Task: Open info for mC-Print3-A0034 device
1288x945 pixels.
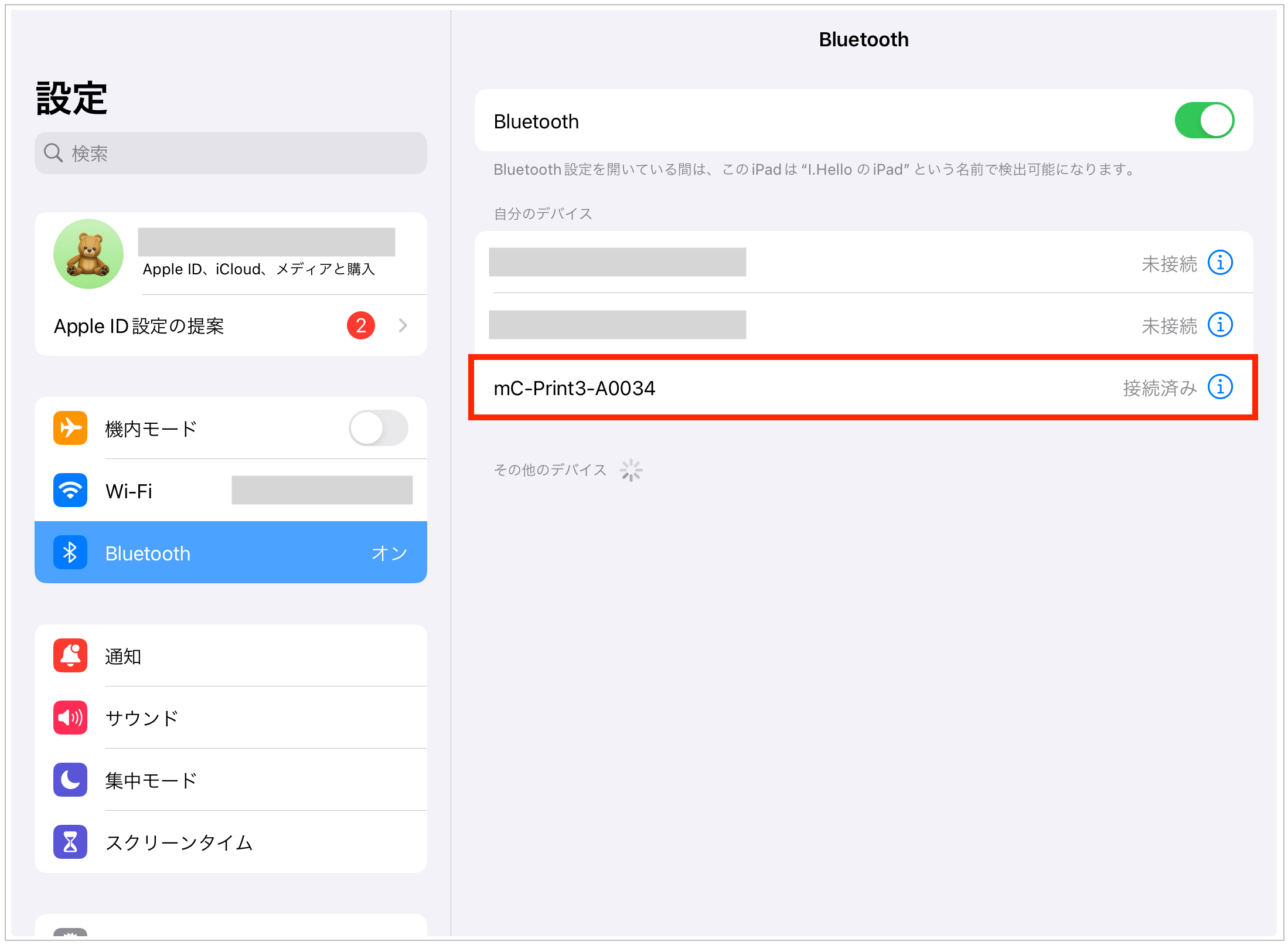Action: pyautogui.click(x=1220, y=387)
